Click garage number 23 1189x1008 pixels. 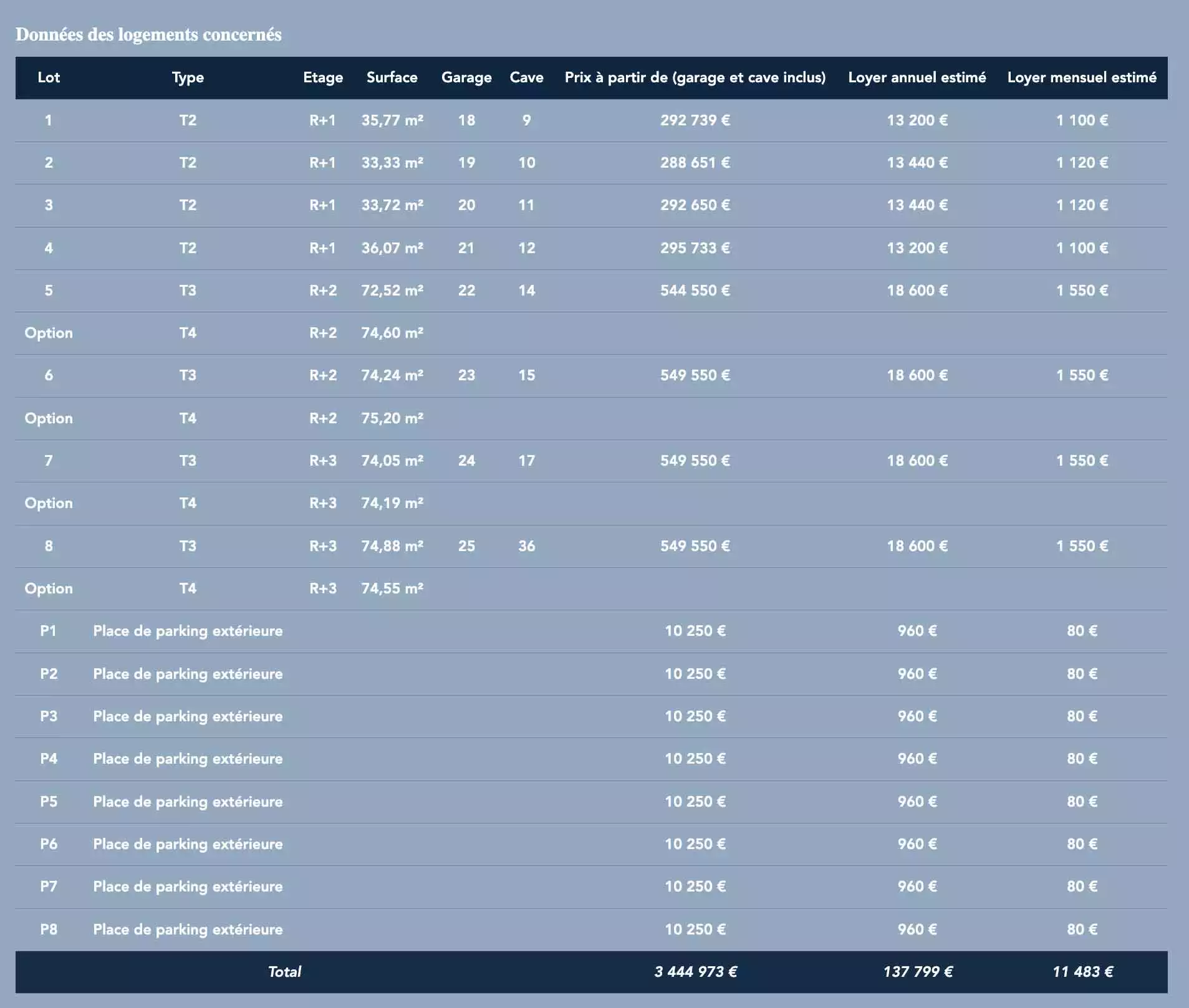click(x=466, y=375)
